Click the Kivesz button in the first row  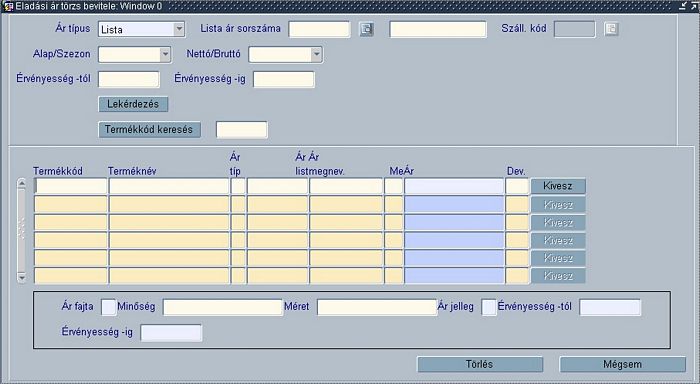[558, 186]
